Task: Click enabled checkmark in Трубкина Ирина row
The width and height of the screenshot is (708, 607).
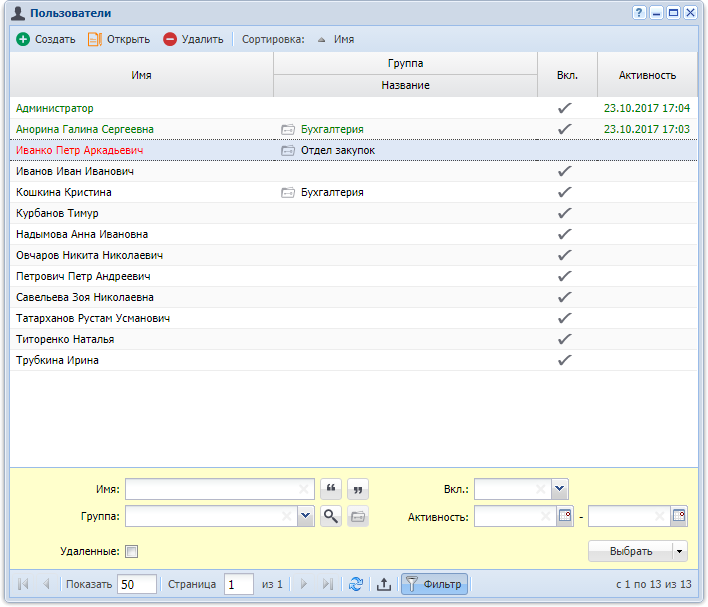Action: 564,360
